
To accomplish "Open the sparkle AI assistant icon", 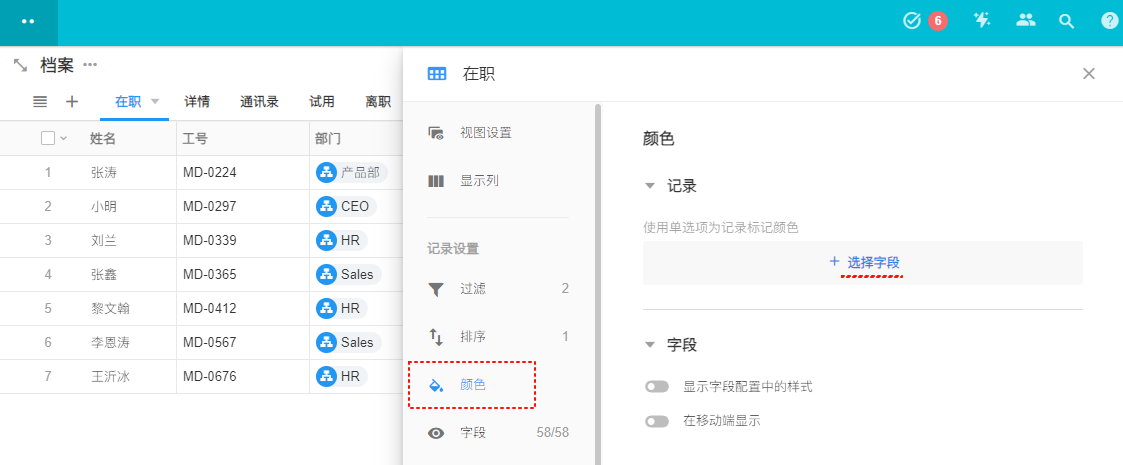I will (982, 20).
